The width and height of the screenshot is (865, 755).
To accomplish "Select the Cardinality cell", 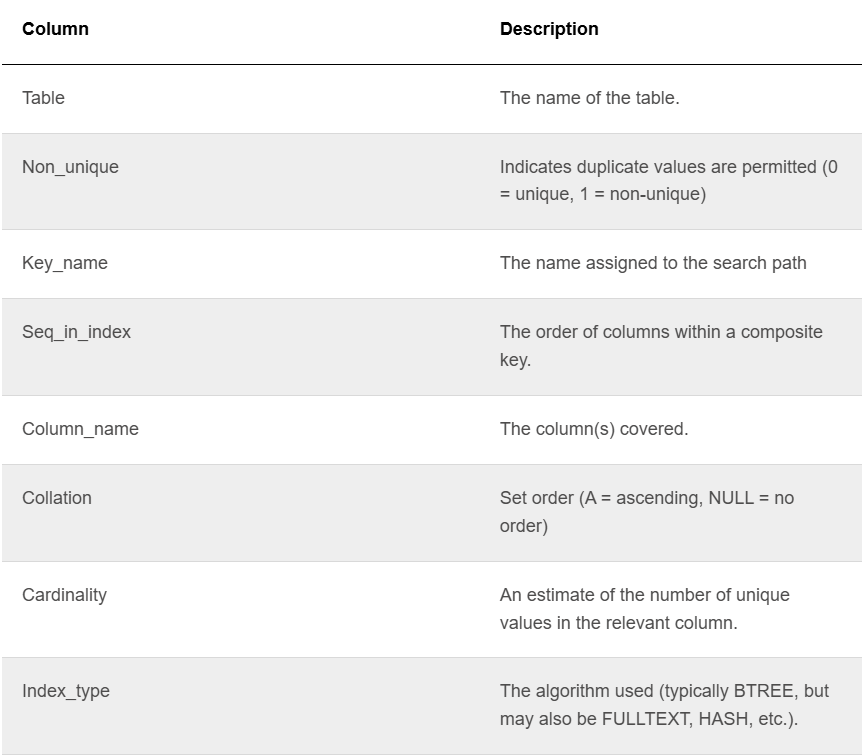I will pos(65,595).
